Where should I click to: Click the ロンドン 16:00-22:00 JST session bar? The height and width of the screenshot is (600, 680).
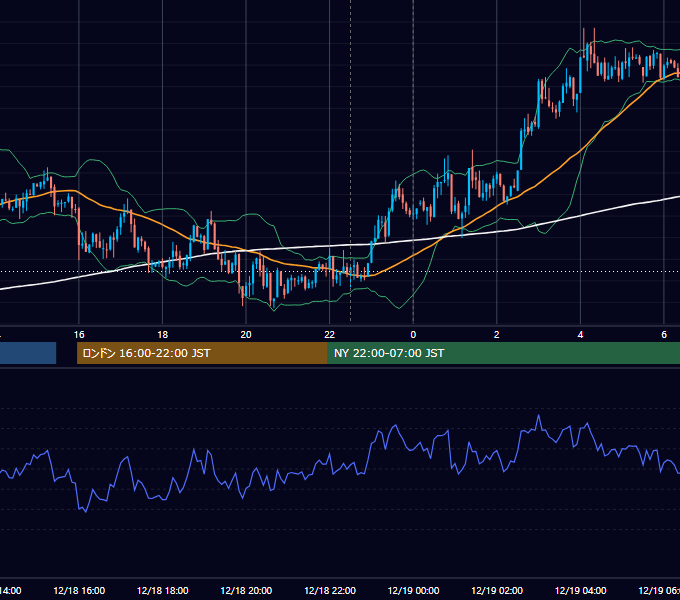202,353
